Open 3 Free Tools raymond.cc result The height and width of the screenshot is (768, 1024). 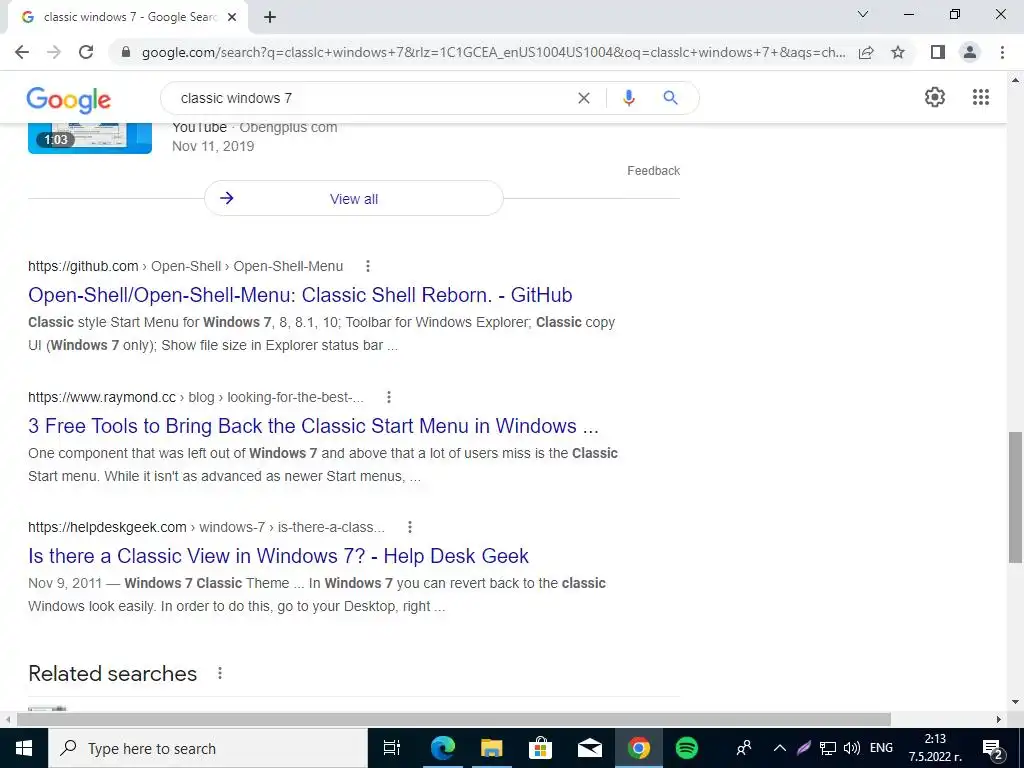[x=313, y=426]
